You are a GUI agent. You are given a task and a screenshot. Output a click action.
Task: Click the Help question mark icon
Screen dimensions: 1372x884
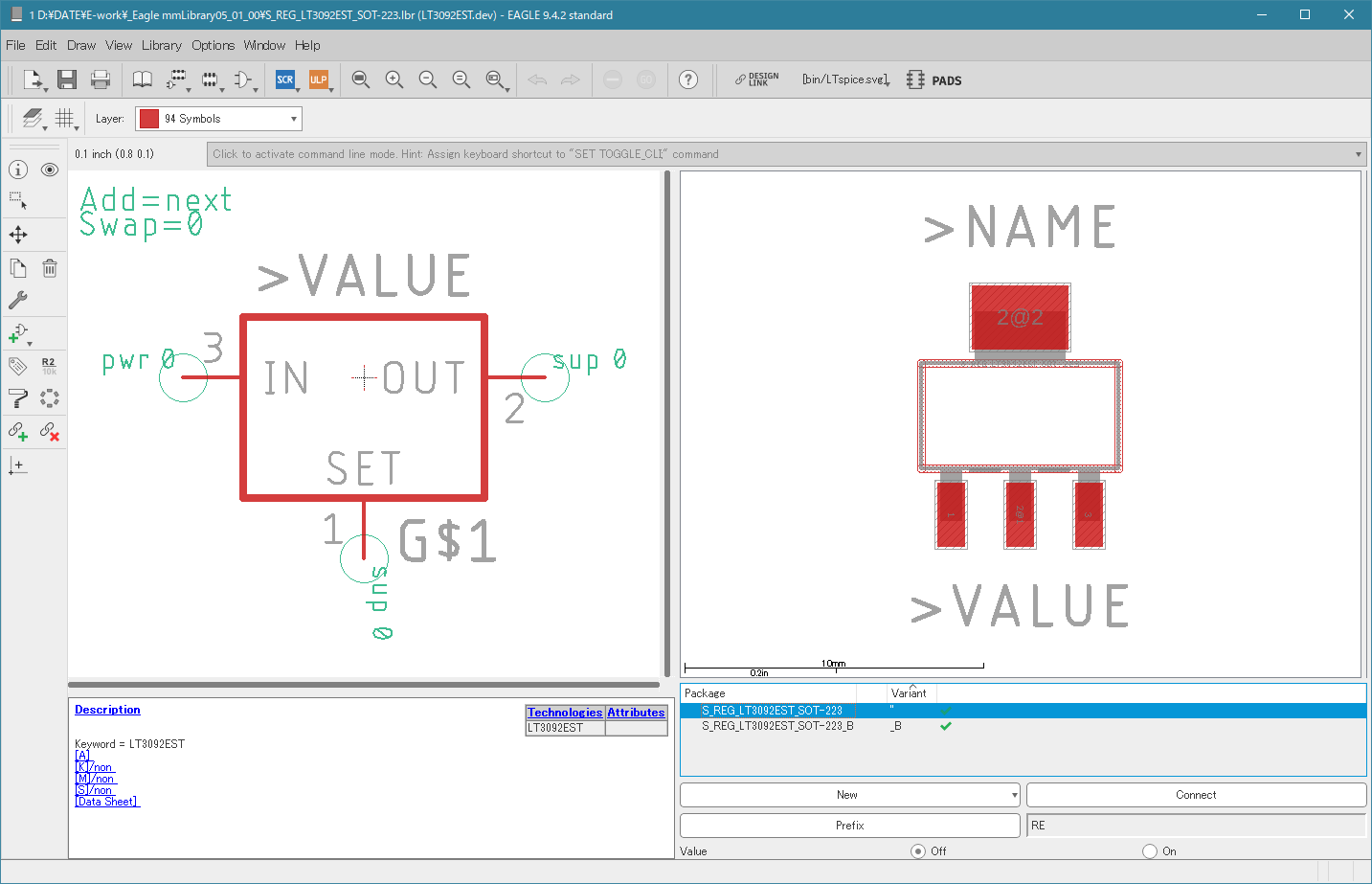688,79
